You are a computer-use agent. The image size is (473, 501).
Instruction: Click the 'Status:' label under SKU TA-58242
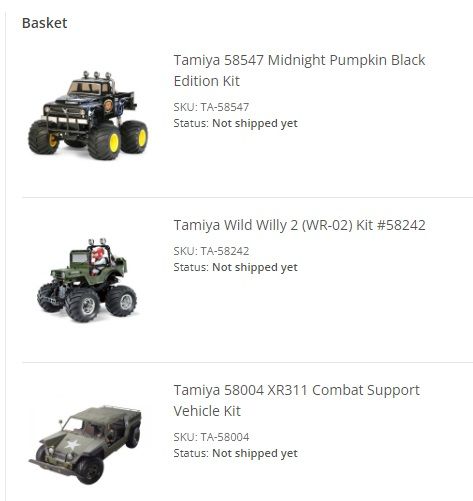click(x=191, y=267)
